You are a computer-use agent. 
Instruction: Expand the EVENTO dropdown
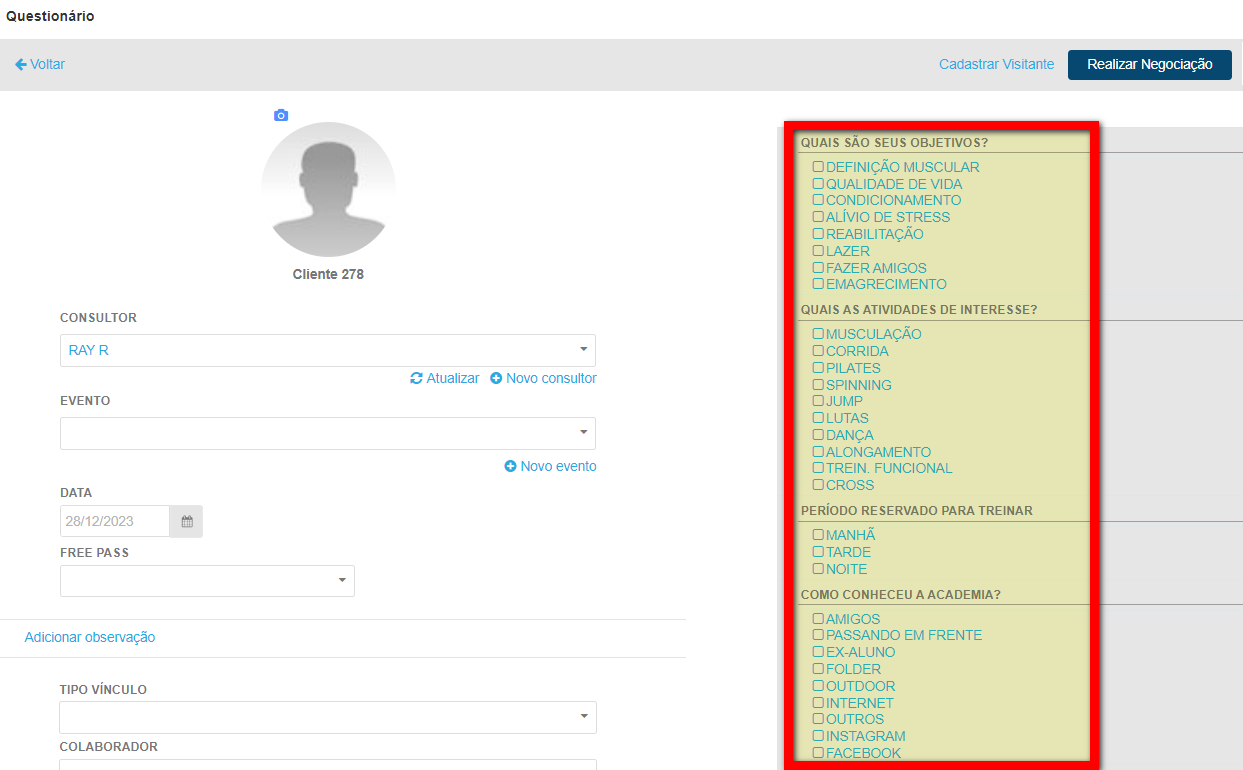point(327,434)
